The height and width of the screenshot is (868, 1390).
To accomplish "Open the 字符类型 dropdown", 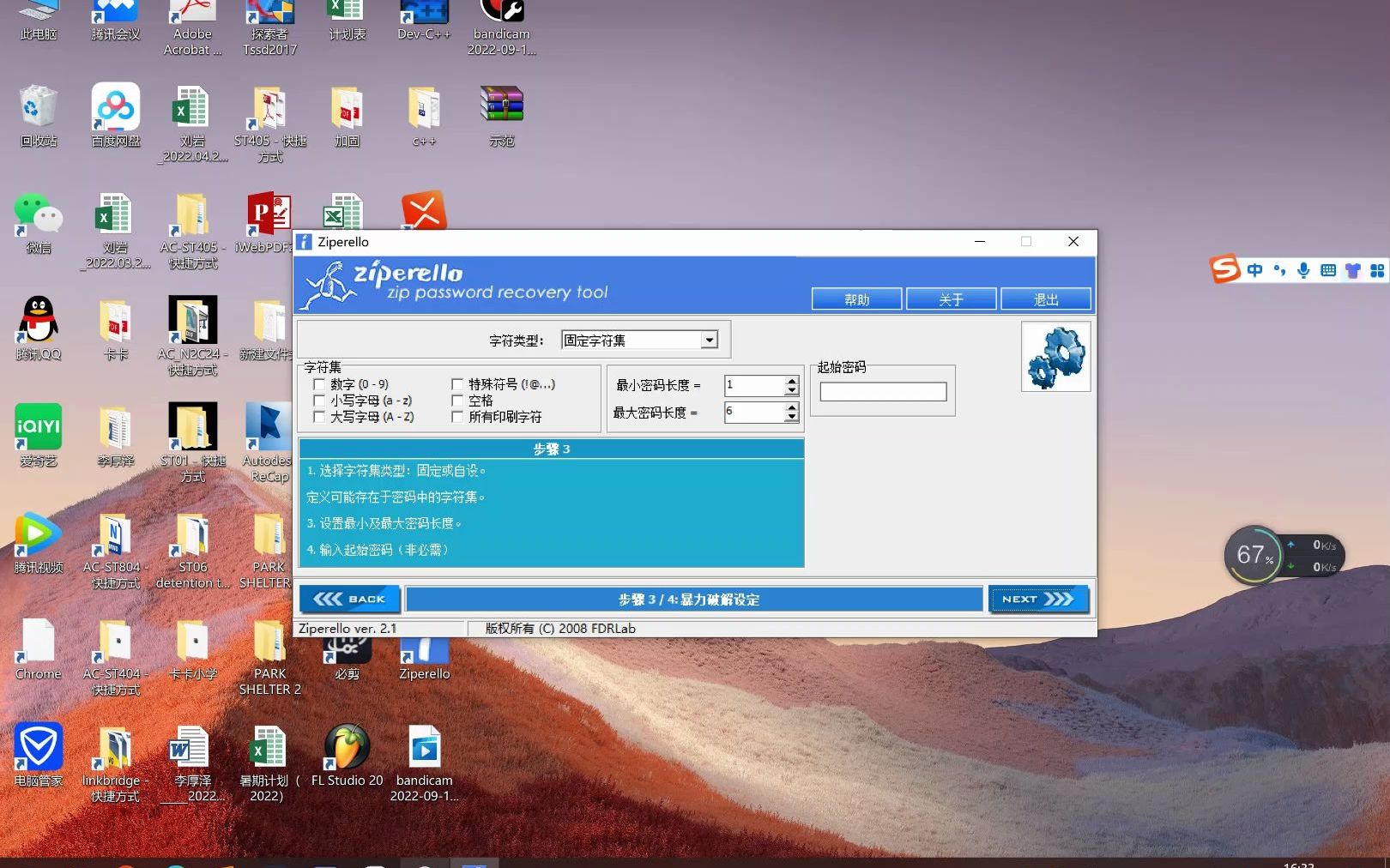I will 709,341.
